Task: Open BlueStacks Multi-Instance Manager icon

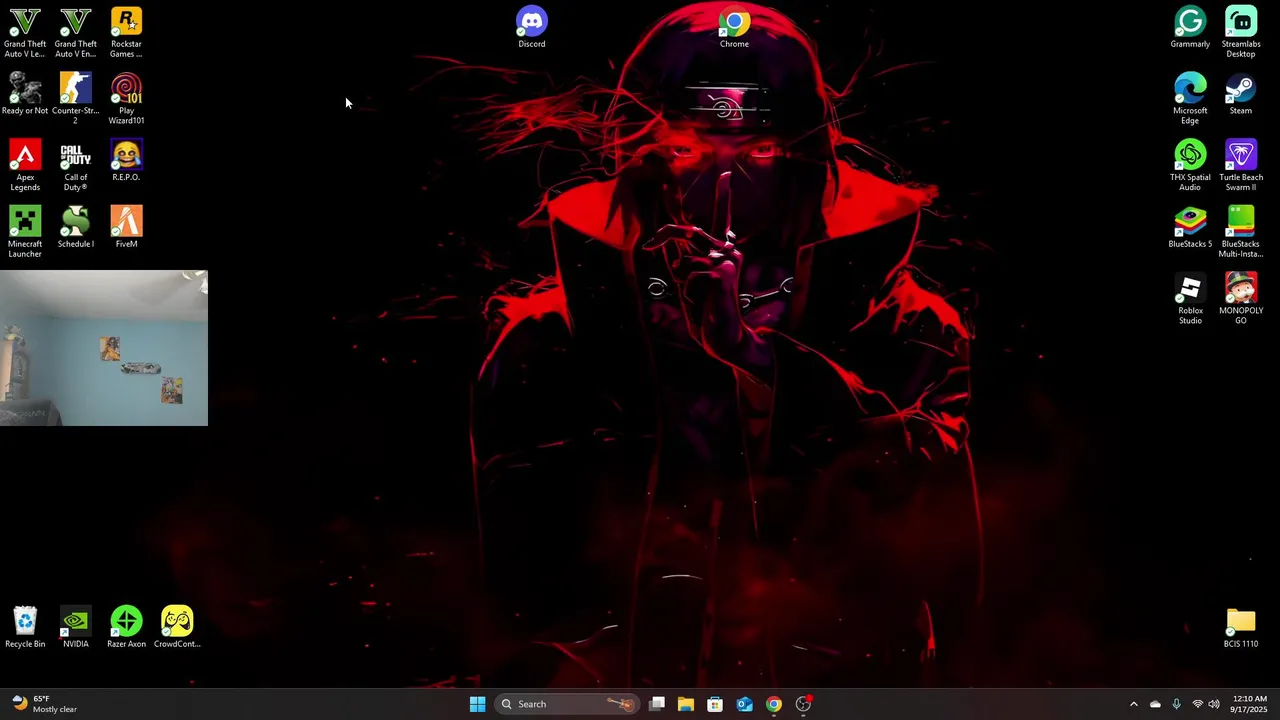Action: coord(1241,232)
